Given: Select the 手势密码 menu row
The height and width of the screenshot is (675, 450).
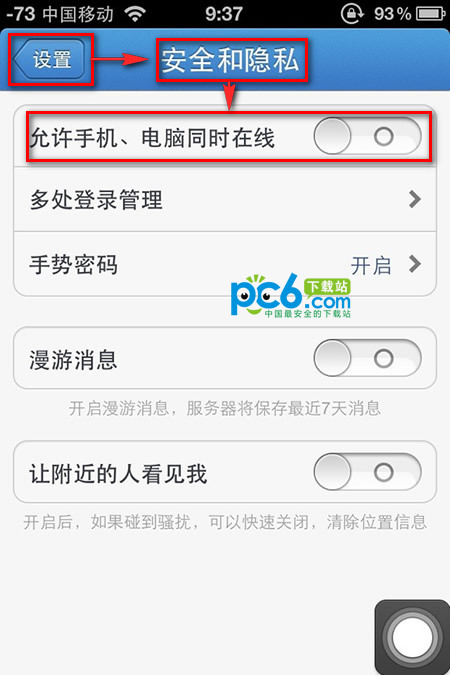Looking at the screenshot, I should 225,264.
